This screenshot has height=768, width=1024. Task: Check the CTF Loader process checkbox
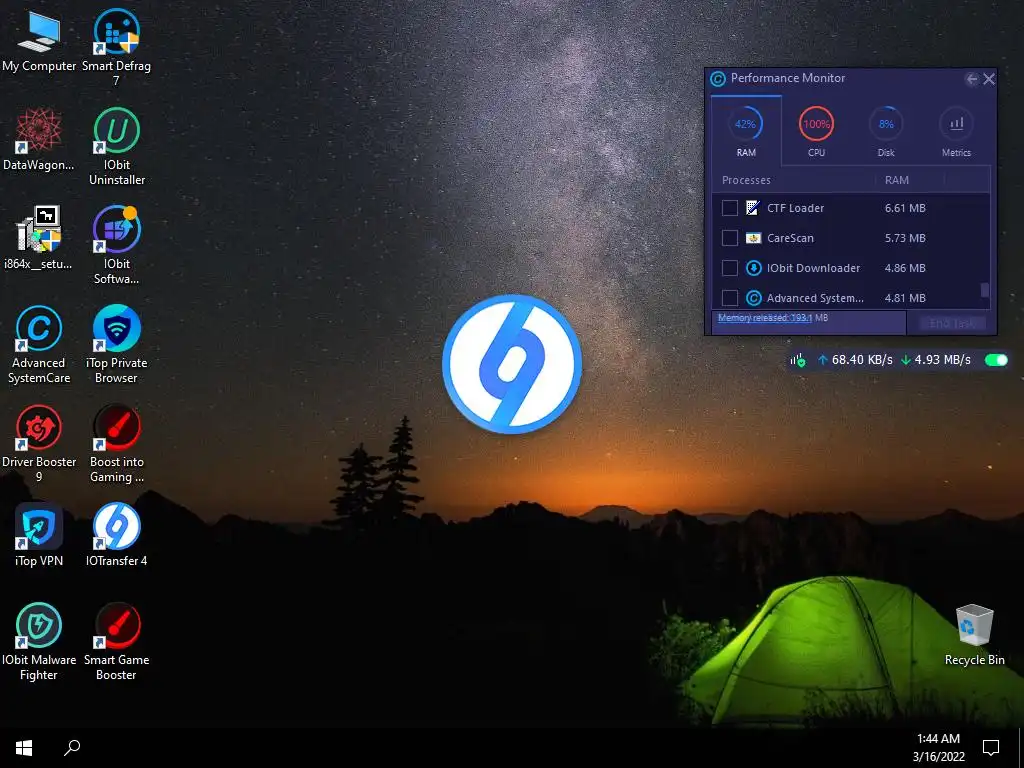tap(729, 208)
